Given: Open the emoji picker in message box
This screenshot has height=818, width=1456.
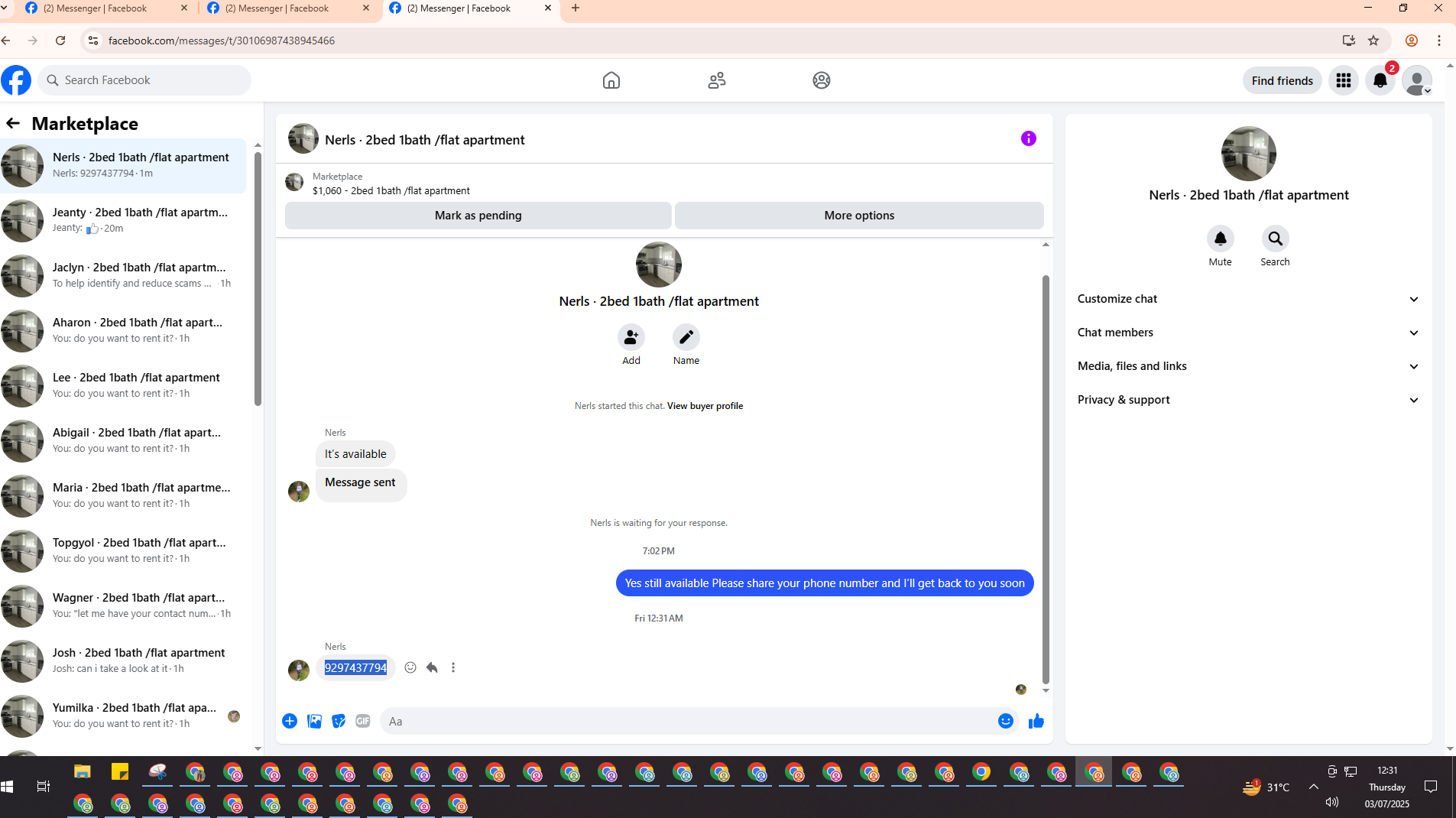Looking at the screenshot, I should [x=1005, y=721].
